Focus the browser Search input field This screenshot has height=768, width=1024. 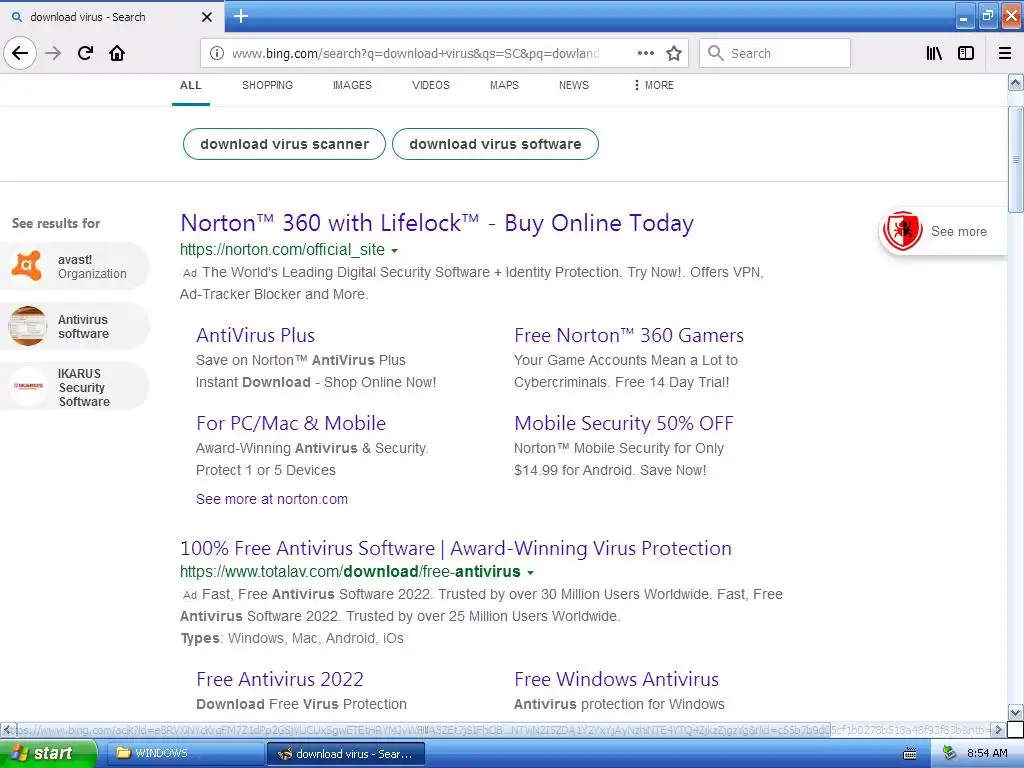click(775, 53)
